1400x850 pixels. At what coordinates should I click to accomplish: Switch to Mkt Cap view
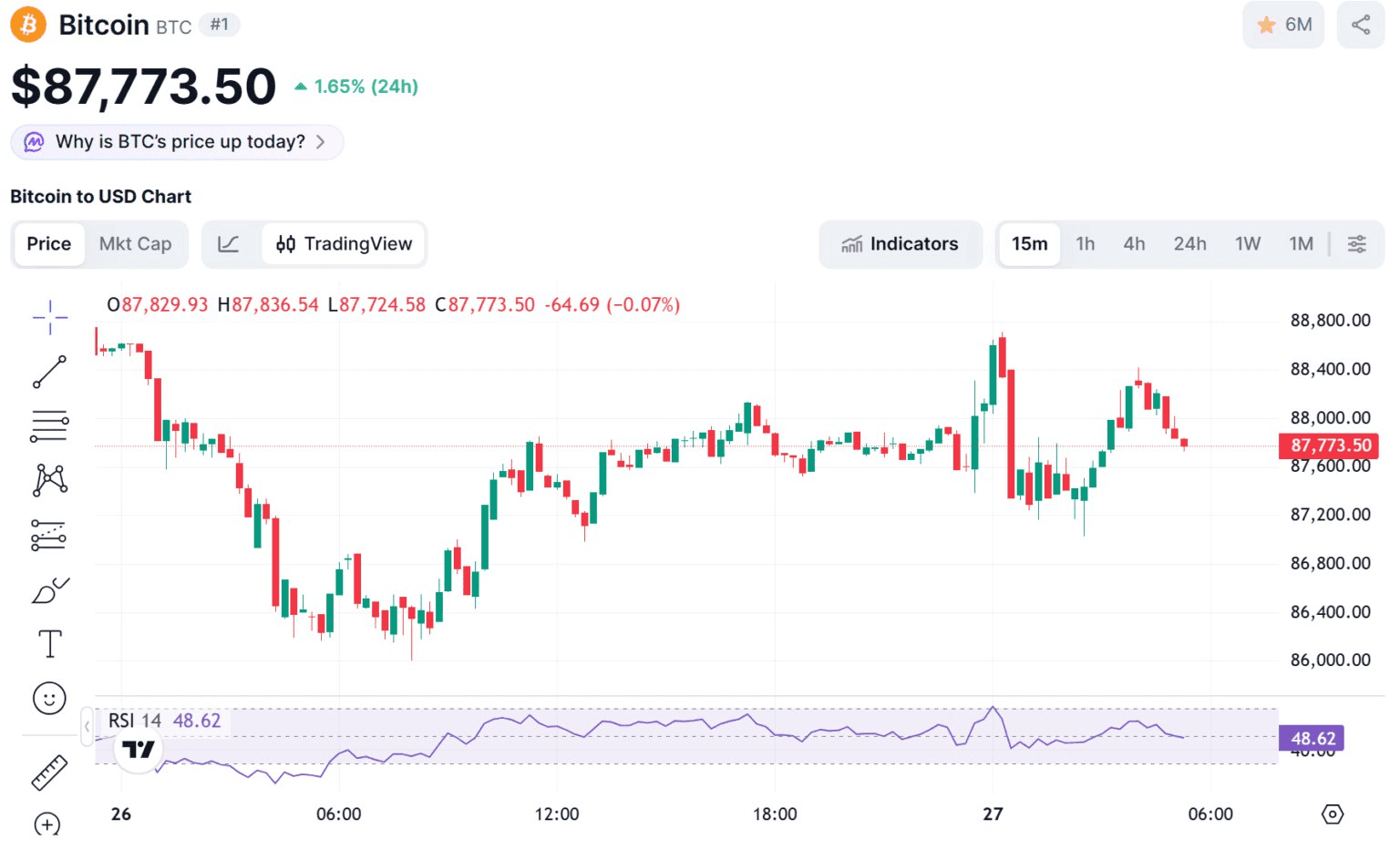click(x=135, y=244)
